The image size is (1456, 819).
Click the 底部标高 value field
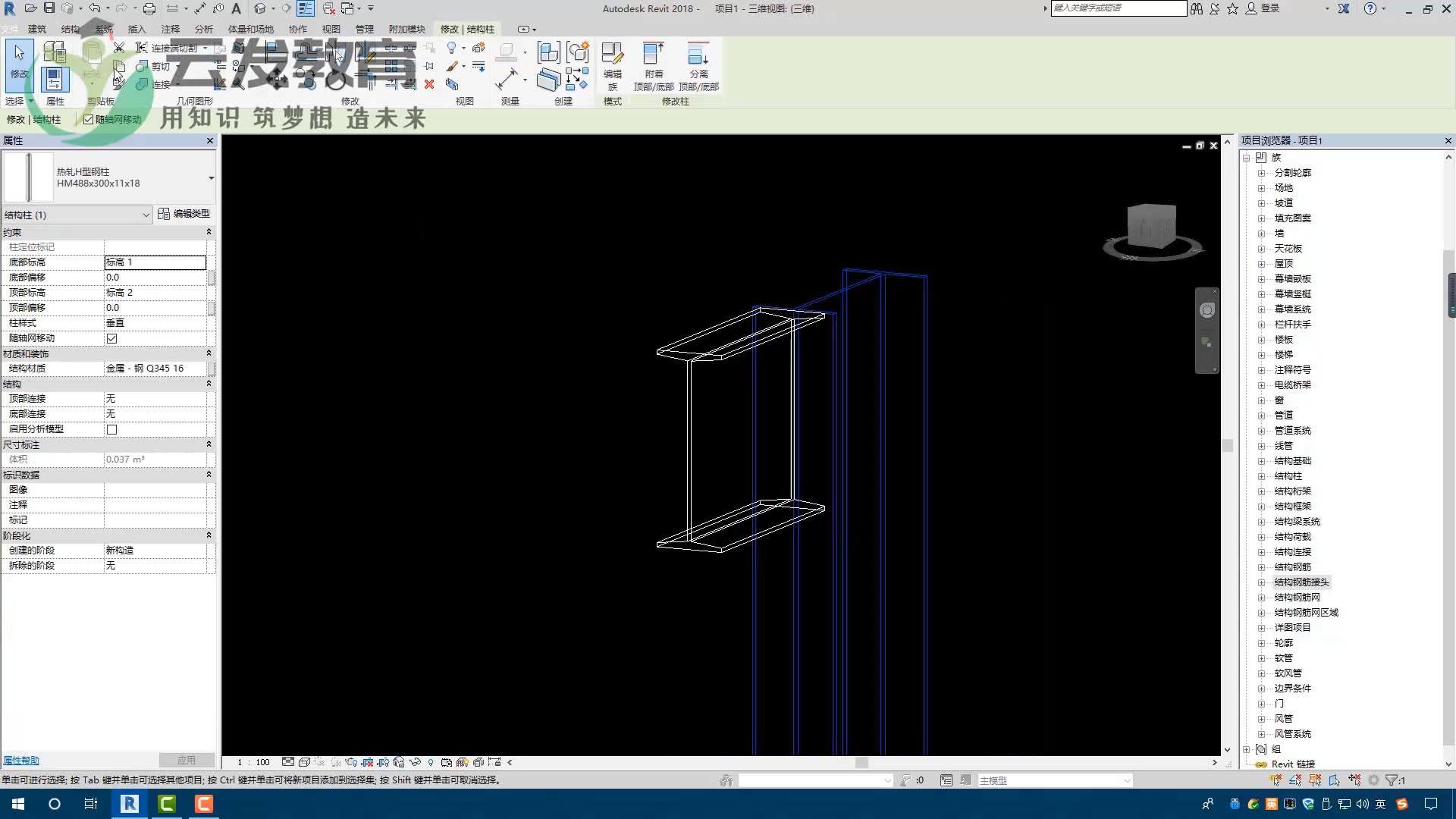point(155,262)
